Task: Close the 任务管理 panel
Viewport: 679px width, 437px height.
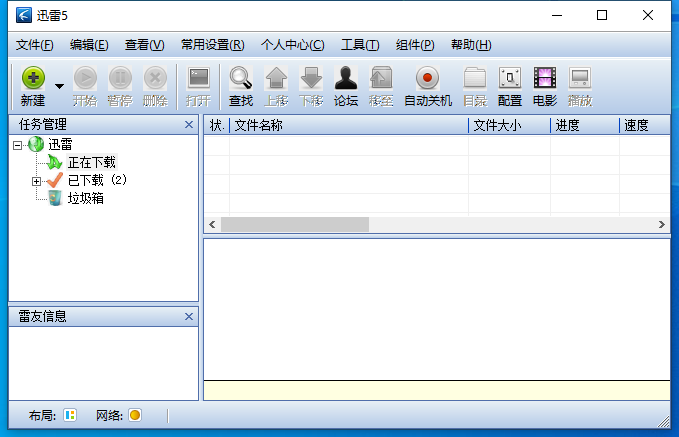Action: tap(189, 125)
